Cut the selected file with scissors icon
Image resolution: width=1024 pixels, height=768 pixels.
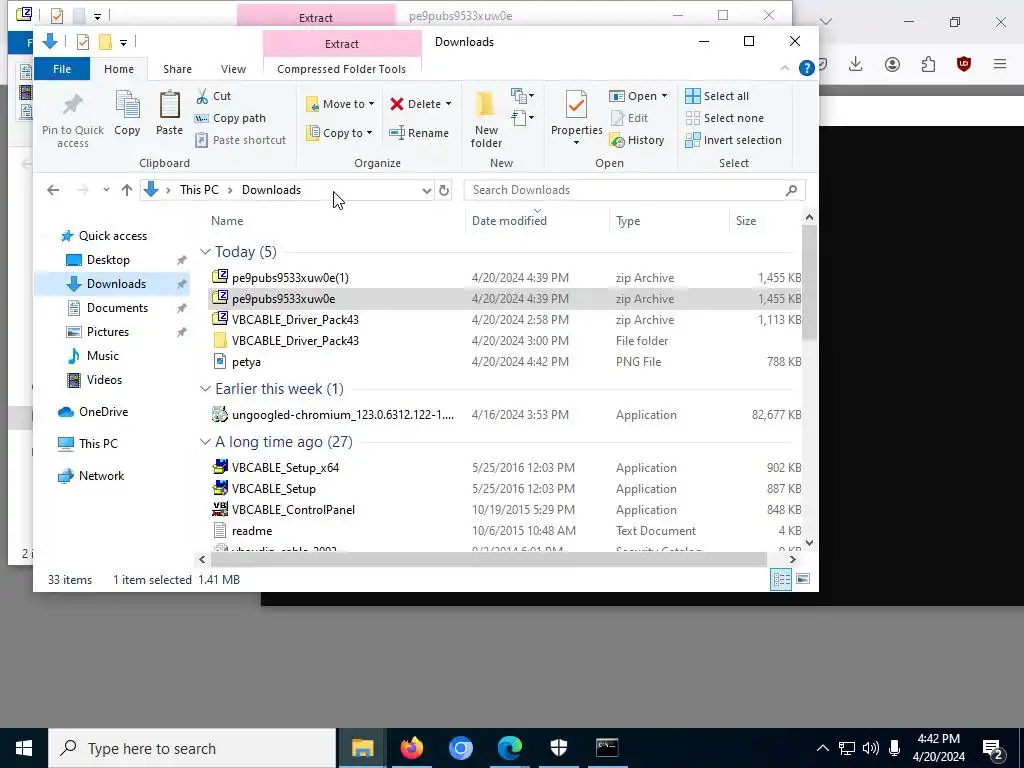(x=214, y=96)
